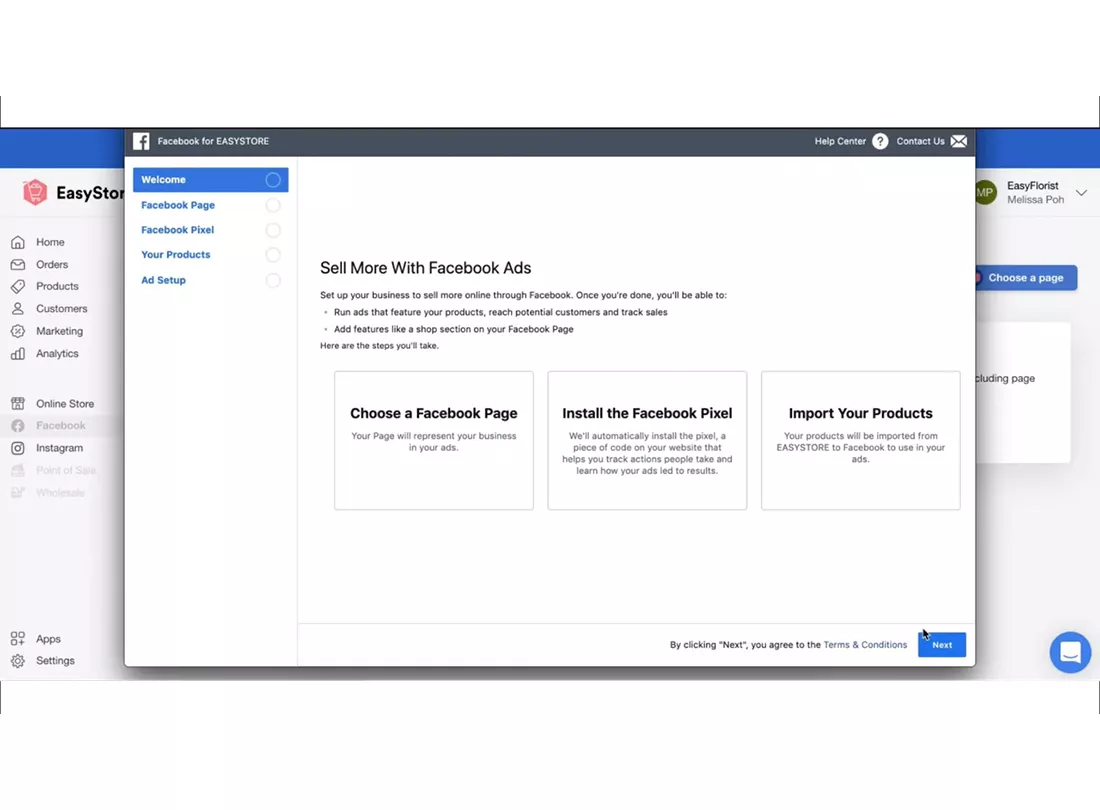Open Marketing in the sidebar menu
1100x810 pixels.
click(x=60, y=331)
